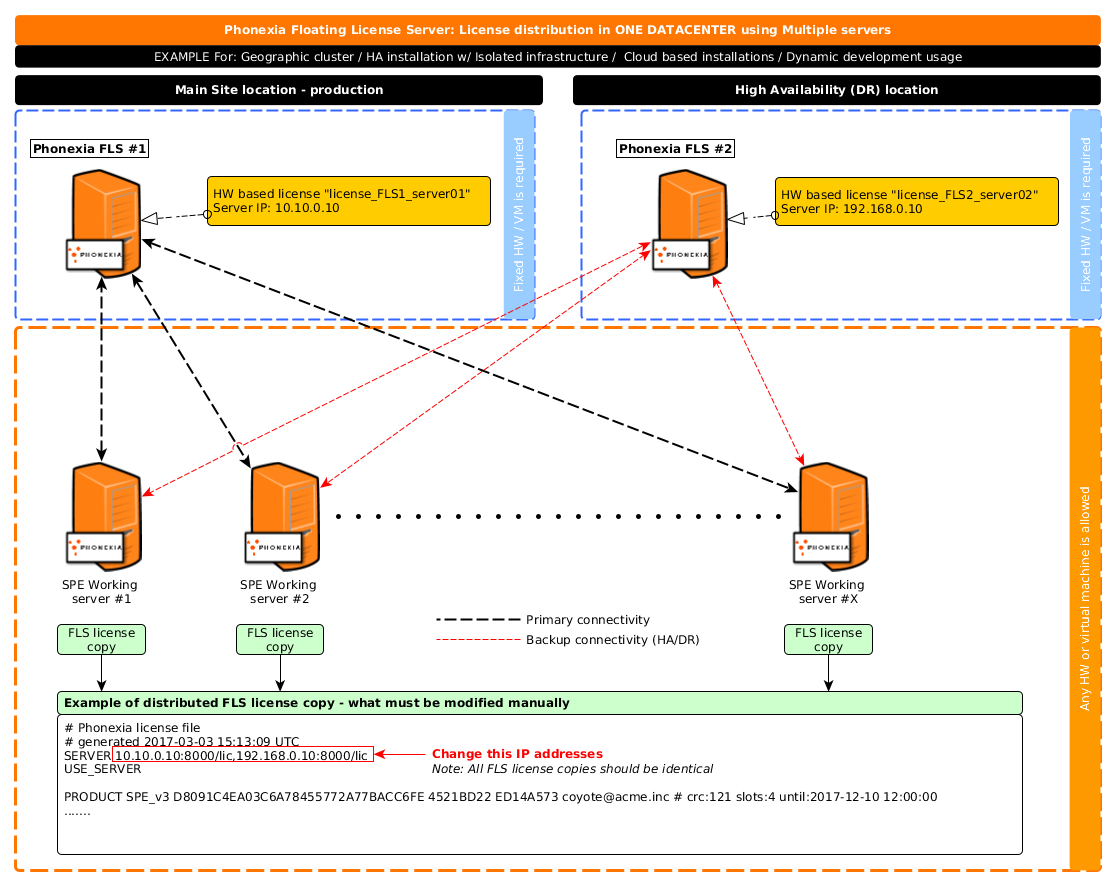Click the black "EXAMPLE For: Geographic cluster" banner
Viewport: 1116px width, 886px height.
click(557, 57)
